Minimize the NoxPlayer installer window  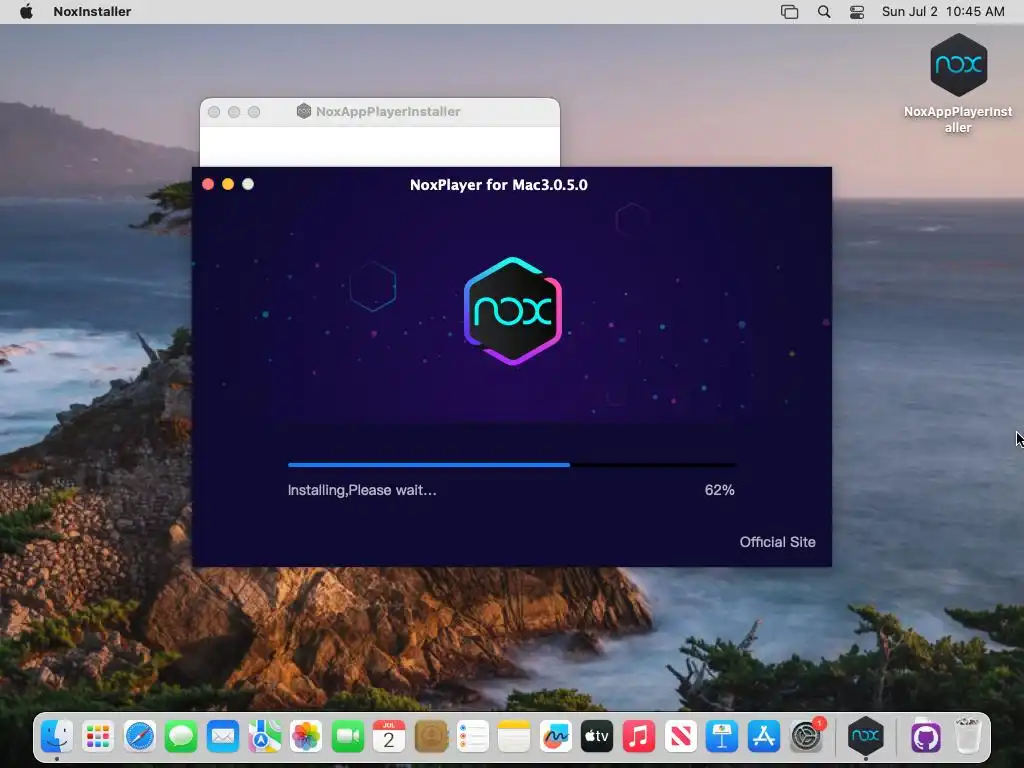(x=228, y=184)
